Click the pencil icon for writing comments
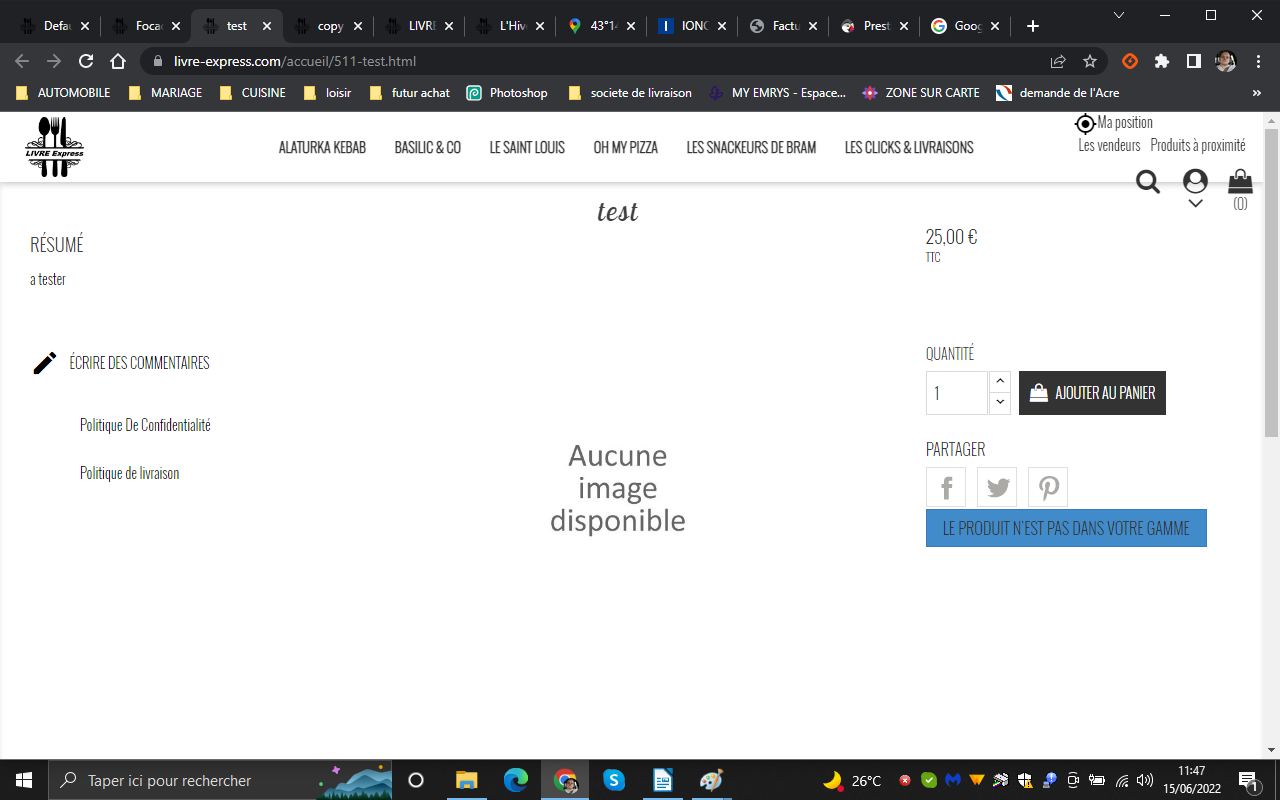Viewport: 1280px width, 800px height. [45, 363]
